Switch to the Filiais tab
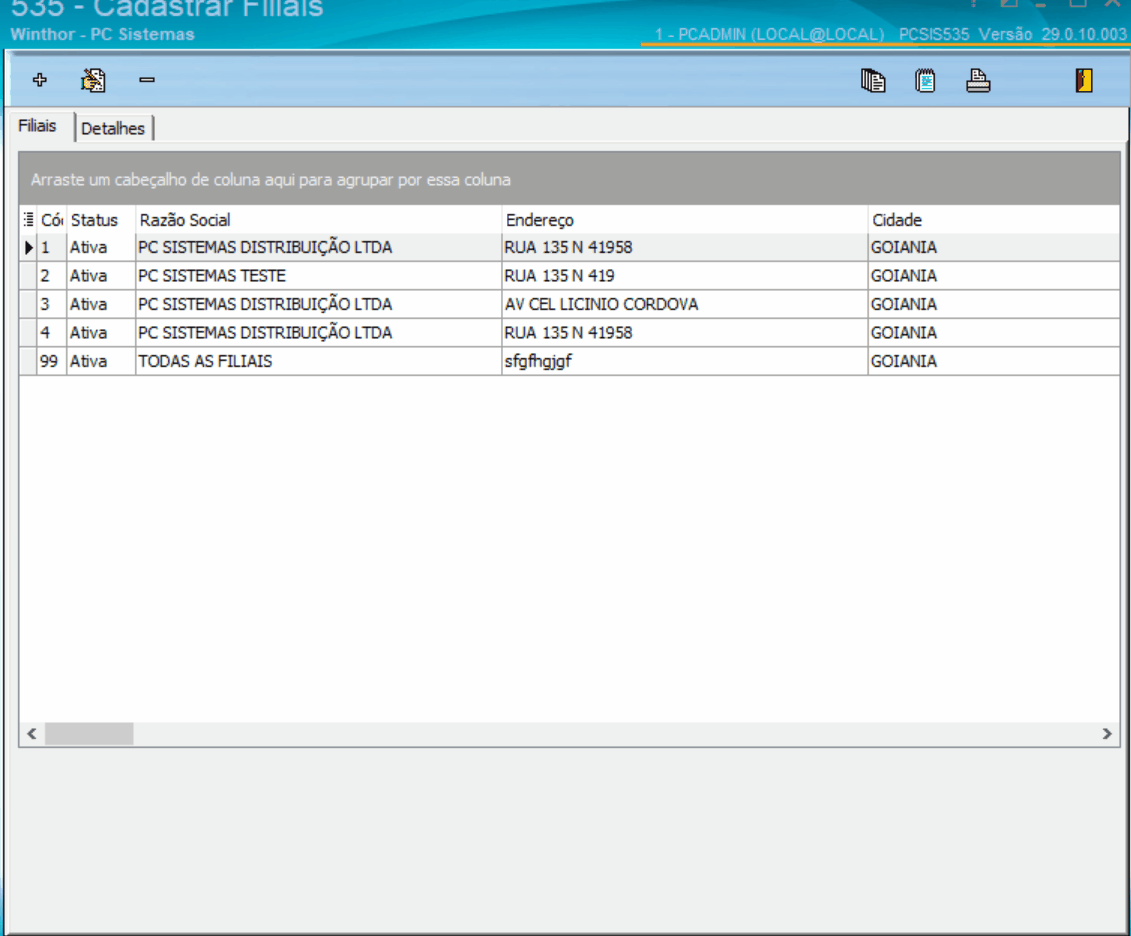This screenshot has width=1131, height=936. tap(38, 126)
